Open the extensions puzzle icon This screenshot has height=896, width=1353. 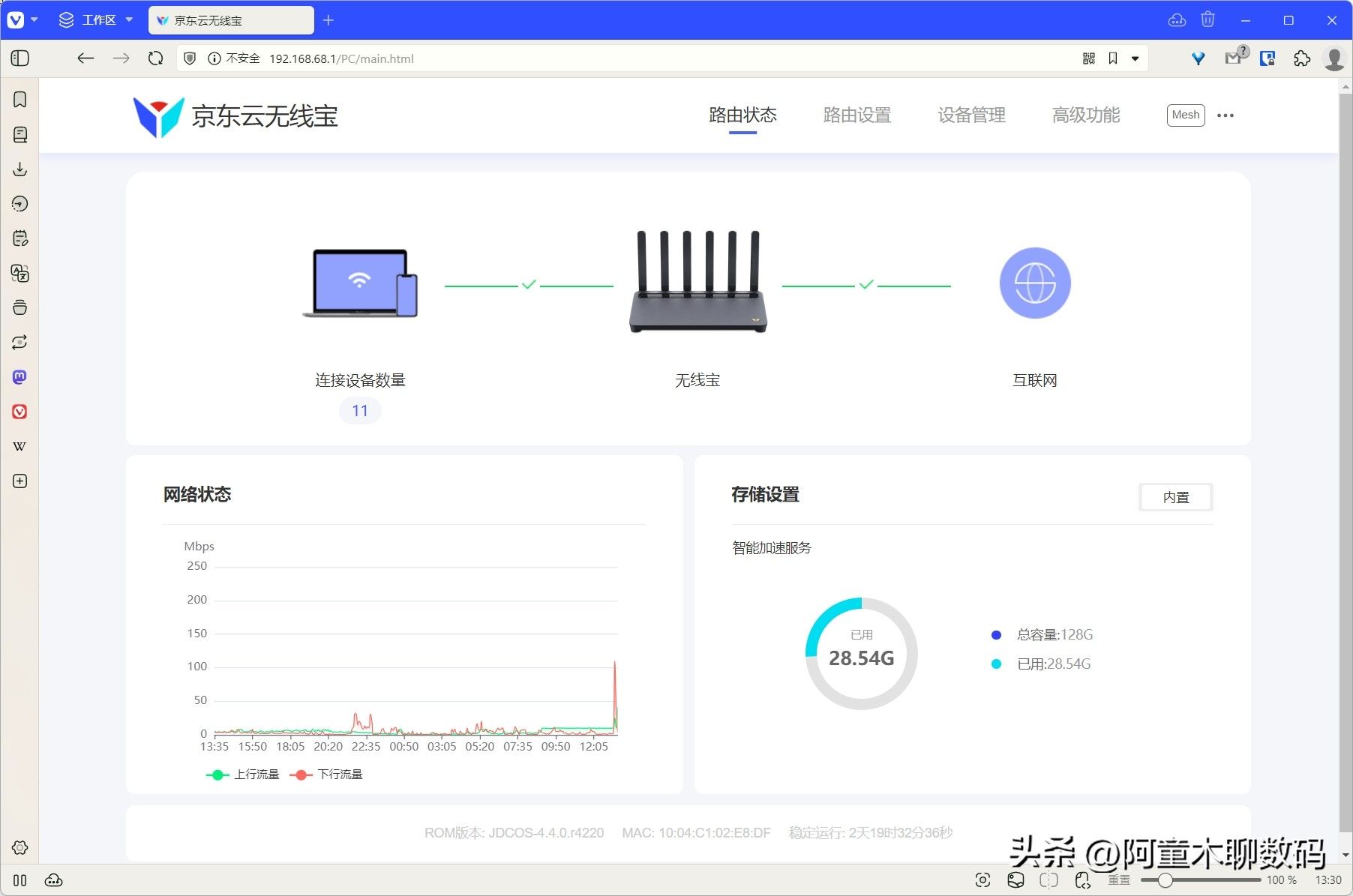click(1302, 58)
